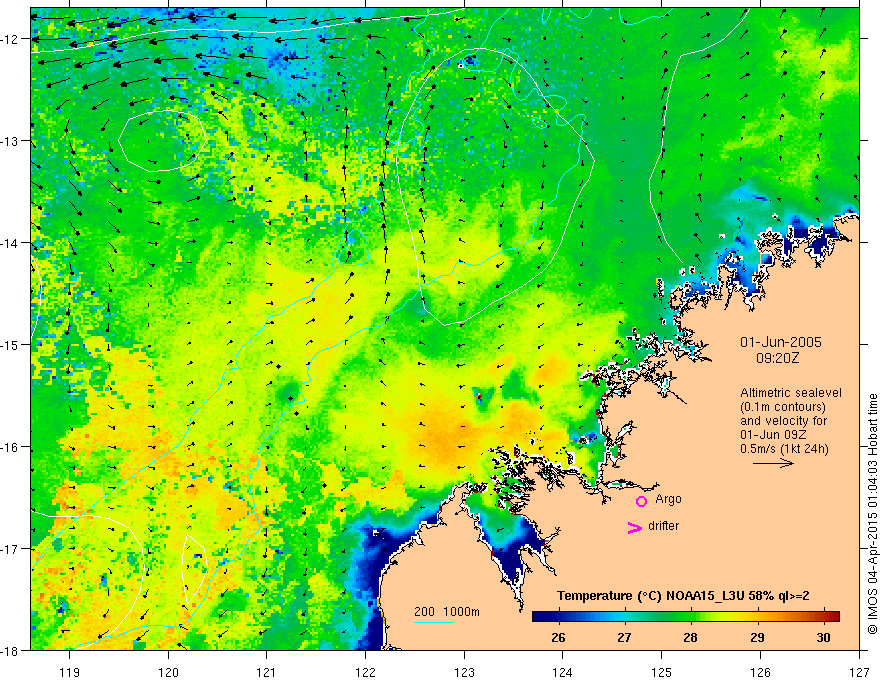Click the -15 latitude axis label

click(x=11, y=344)
